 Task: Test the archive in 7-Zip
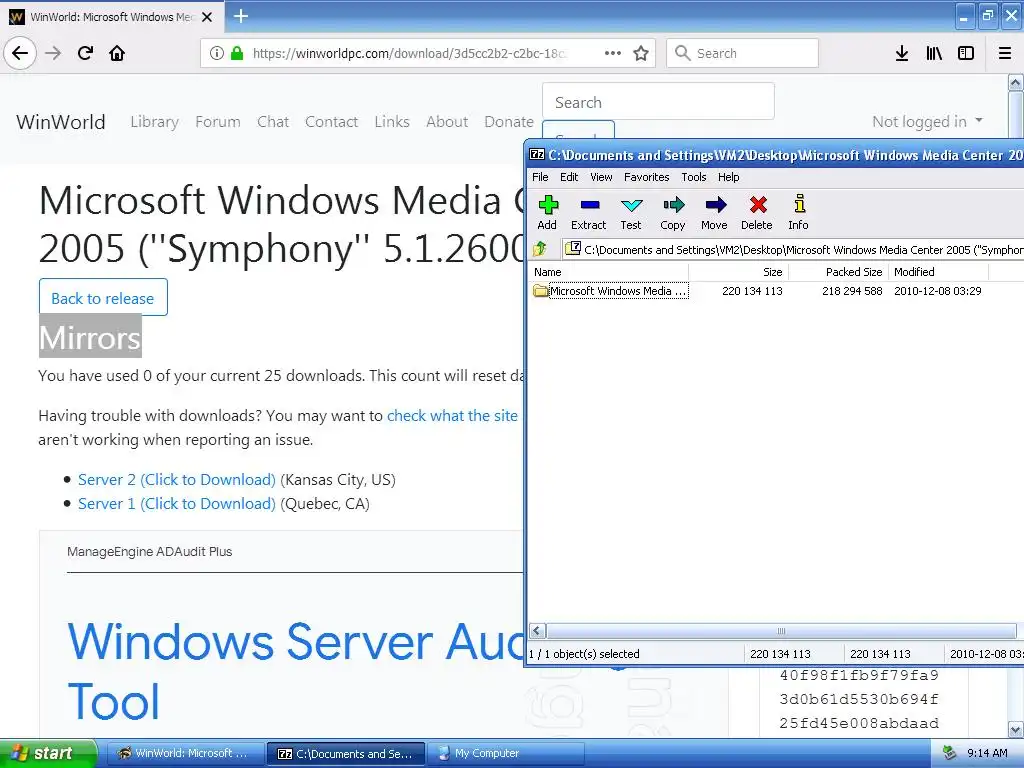click(x=631, y=213)
